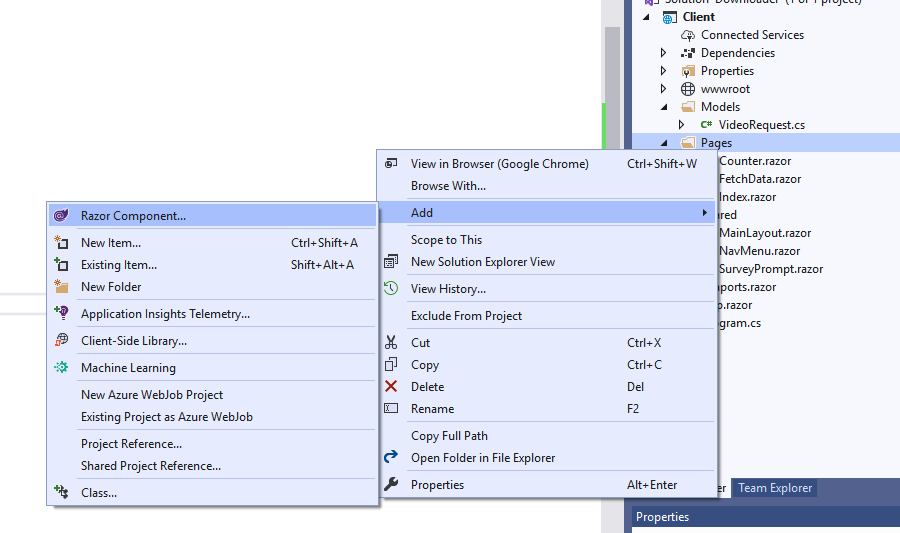
Task: Expand the wwwroot node
Action: [x=664, y=88]
